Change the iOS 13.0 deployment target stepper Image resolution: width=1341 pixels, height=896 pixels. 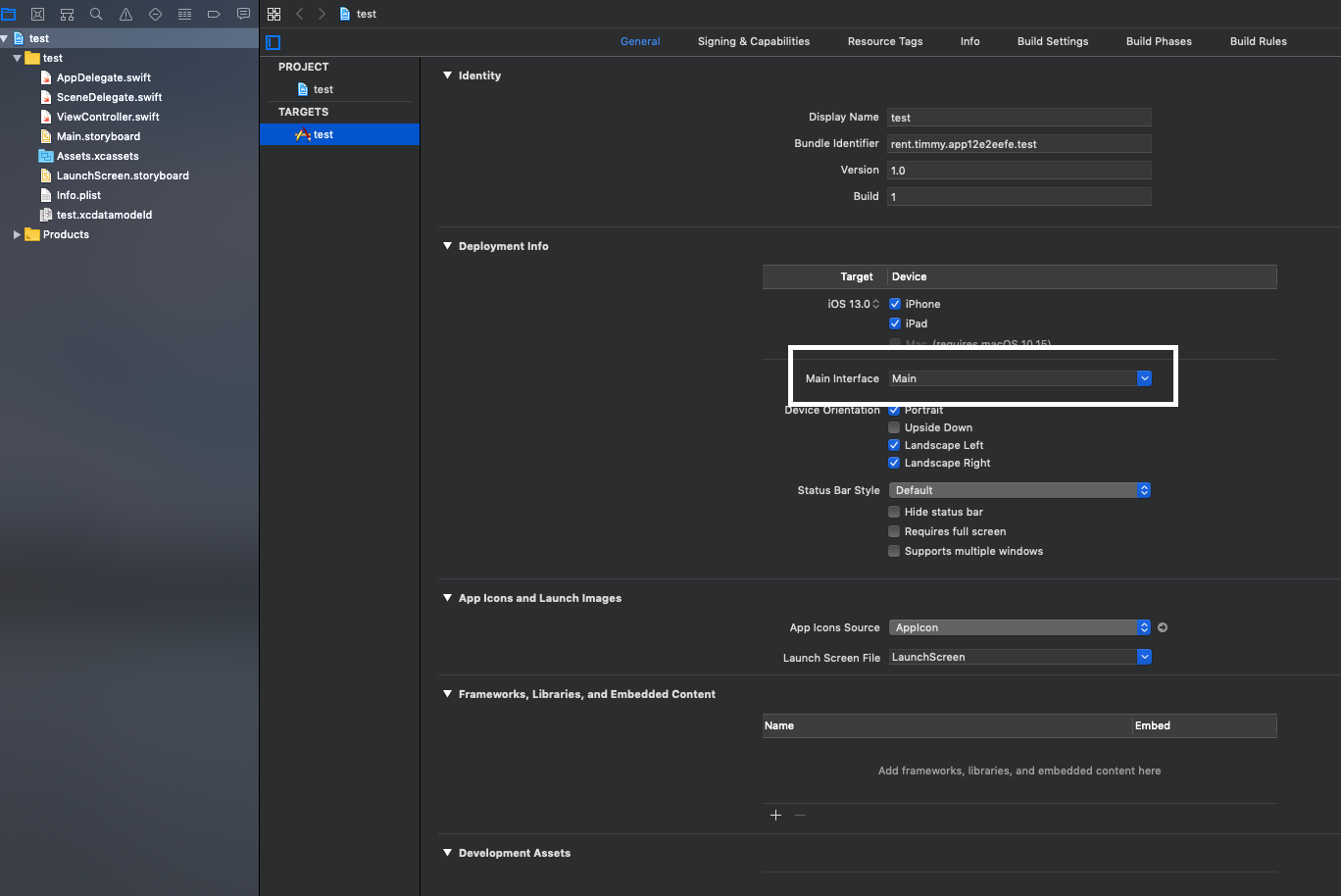(876, 304)
